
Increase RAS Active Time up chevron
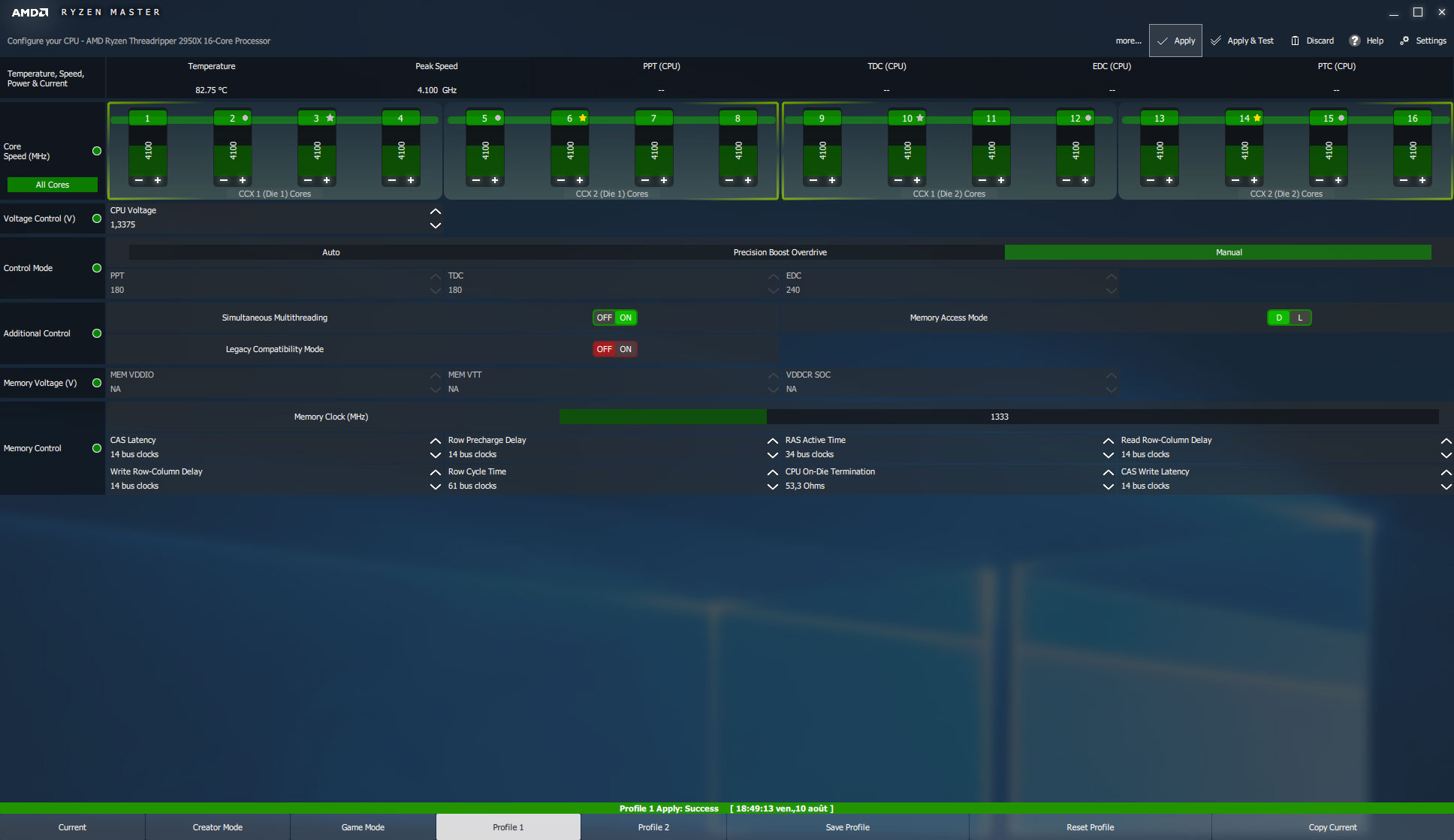(1108, 441)
